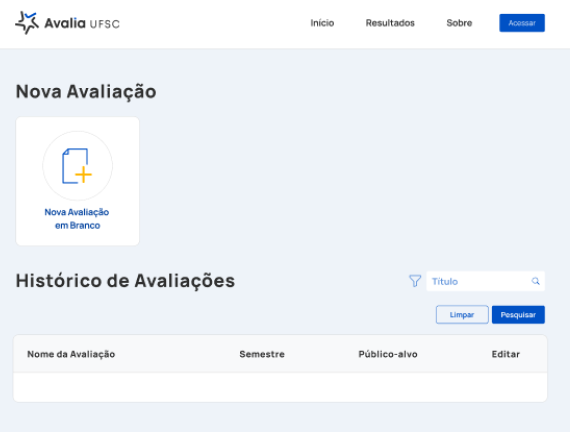This screenshot has height=432, width=570.
Task: Open the Resultados menu item
Action: (x=390, y=23)
